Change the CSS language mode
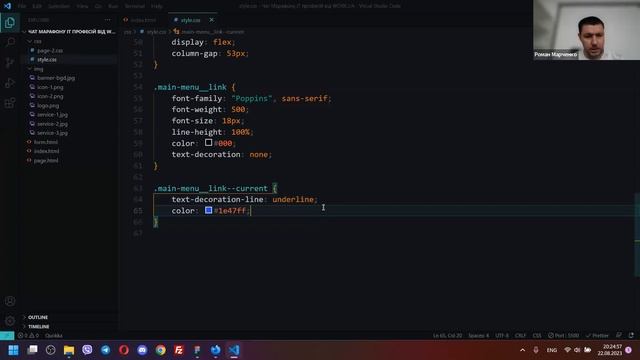Viewport: 640px width, 360px height. coord(537,336)
